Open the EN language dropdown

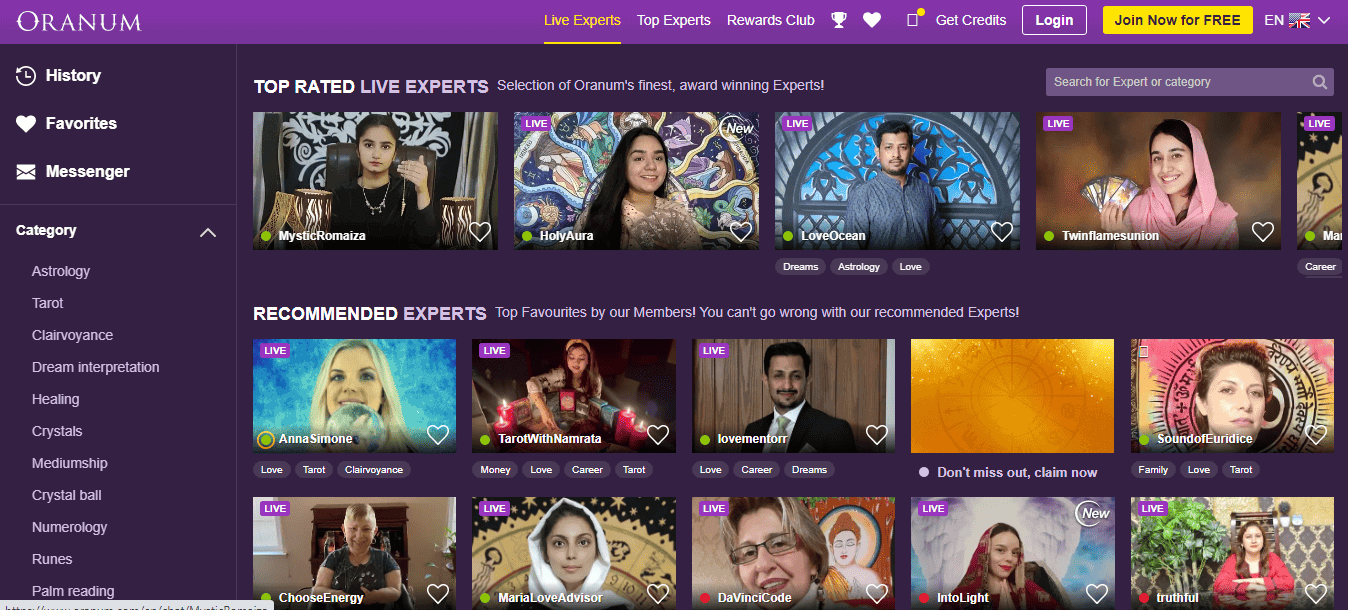pos(1297,20)
